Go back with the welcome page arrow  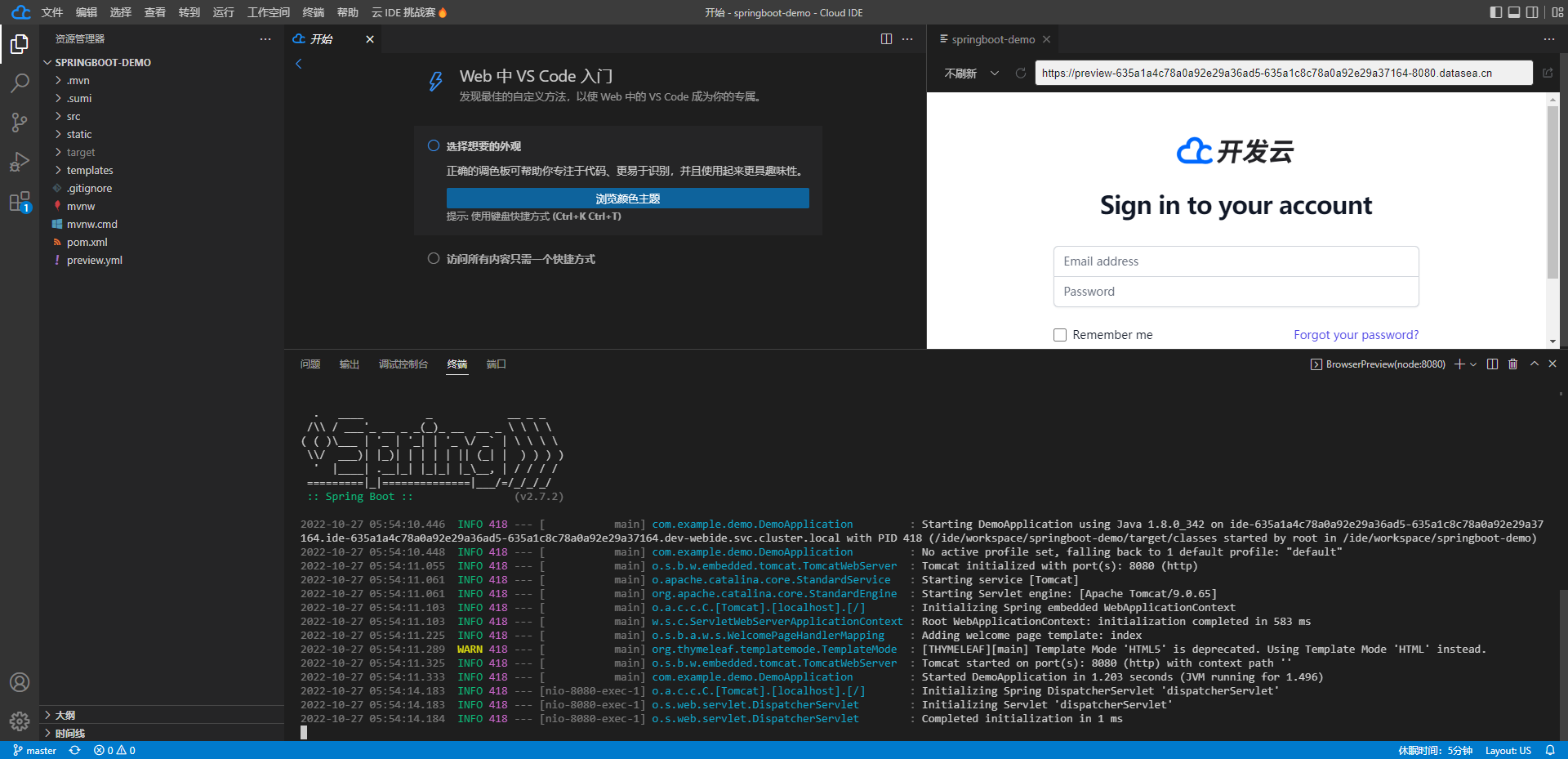[299, 64]
